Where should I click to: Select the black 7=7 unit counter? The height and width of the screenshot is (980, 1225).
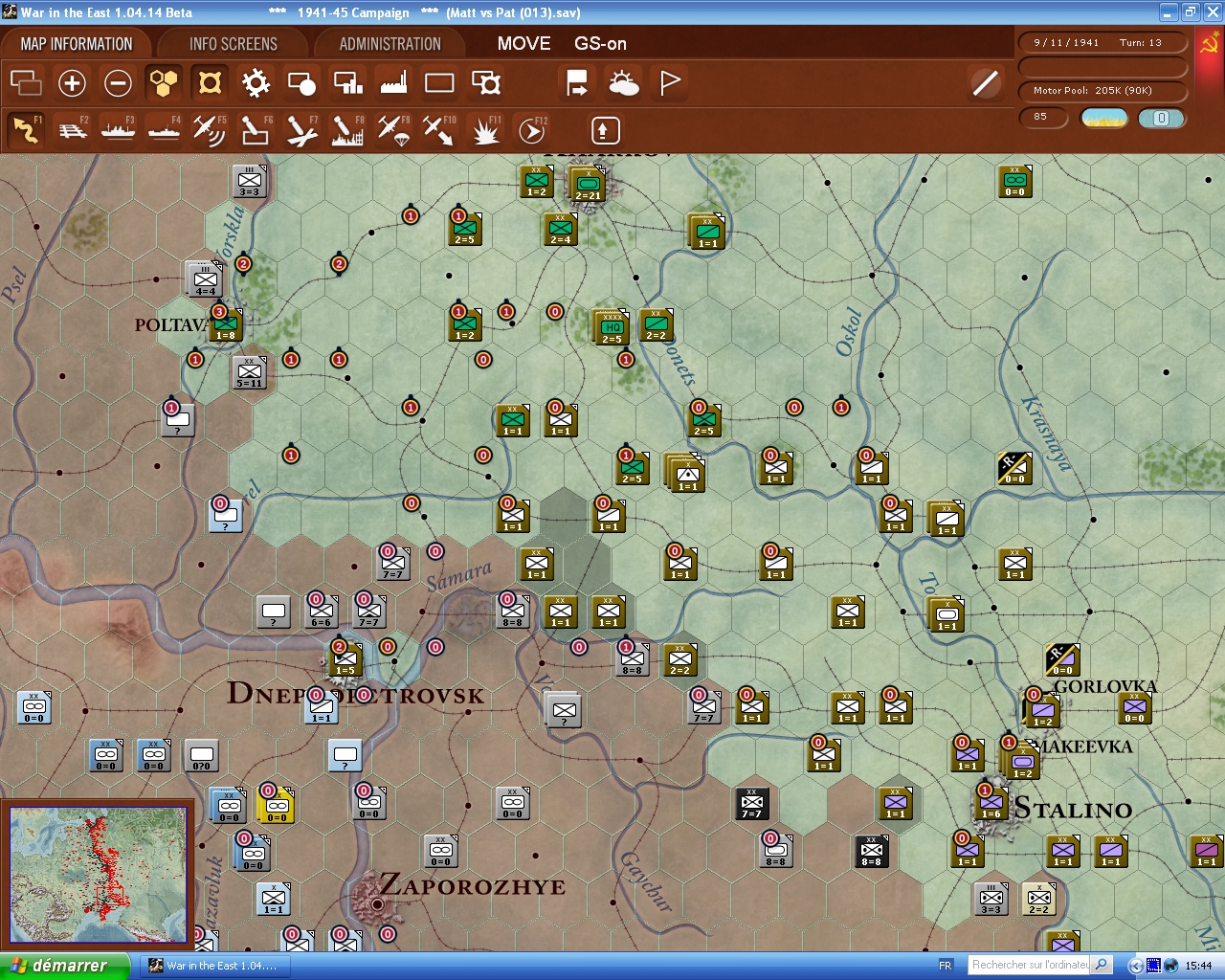[x=751, y=804]
